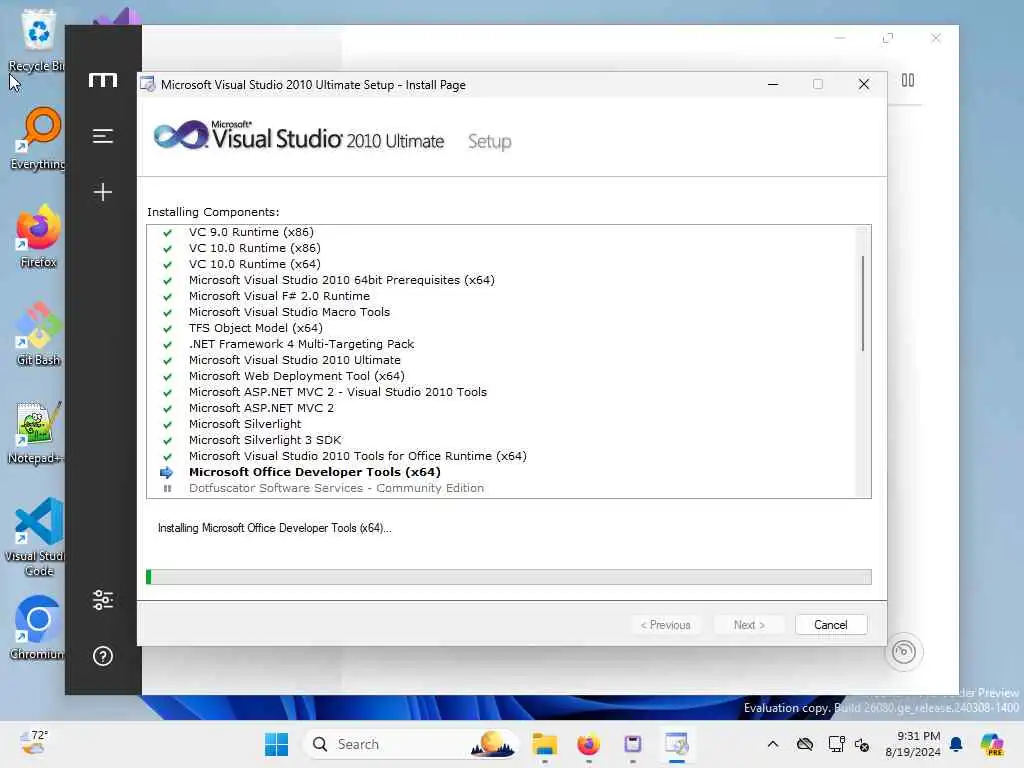The height and width of the screenshot is (768, 1024).
Task: Select Microsoft Visual Studio Macro Tools row
Action: 501,312
